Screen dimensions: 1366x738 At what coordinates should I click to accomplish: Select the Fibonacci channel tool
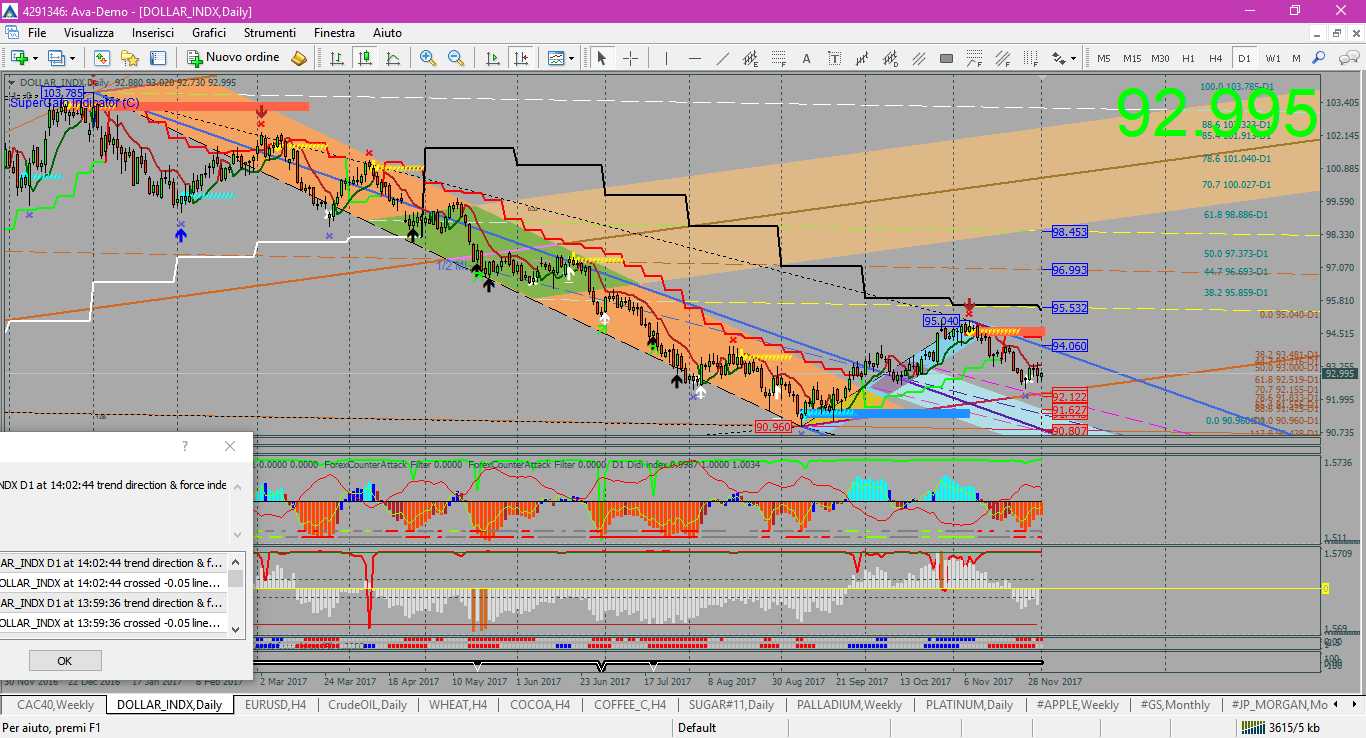point(1002,58)
